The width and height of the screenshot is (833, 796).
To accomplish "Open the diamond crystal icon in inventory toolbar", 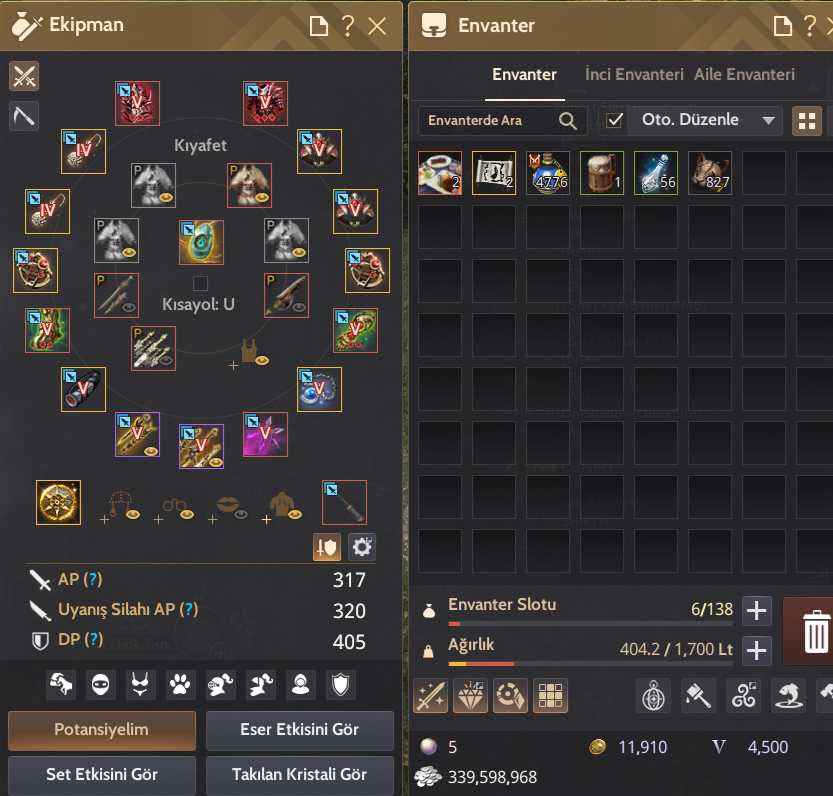I will (x=471, y=695).
